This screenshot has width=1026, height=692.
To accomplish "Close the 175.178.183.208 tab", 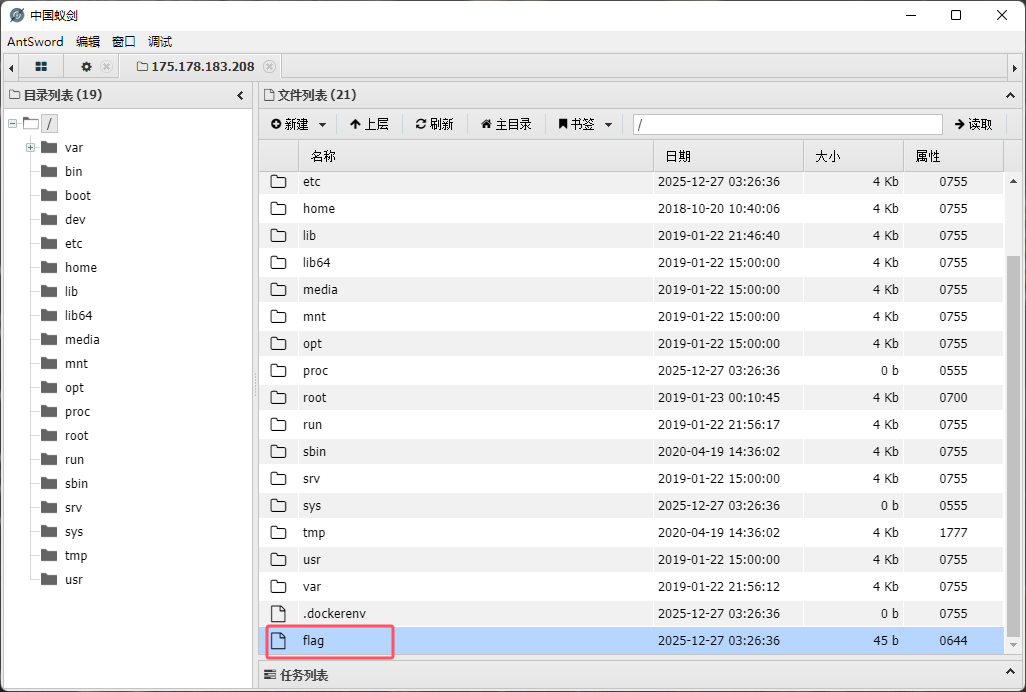I will pos(269,67).
